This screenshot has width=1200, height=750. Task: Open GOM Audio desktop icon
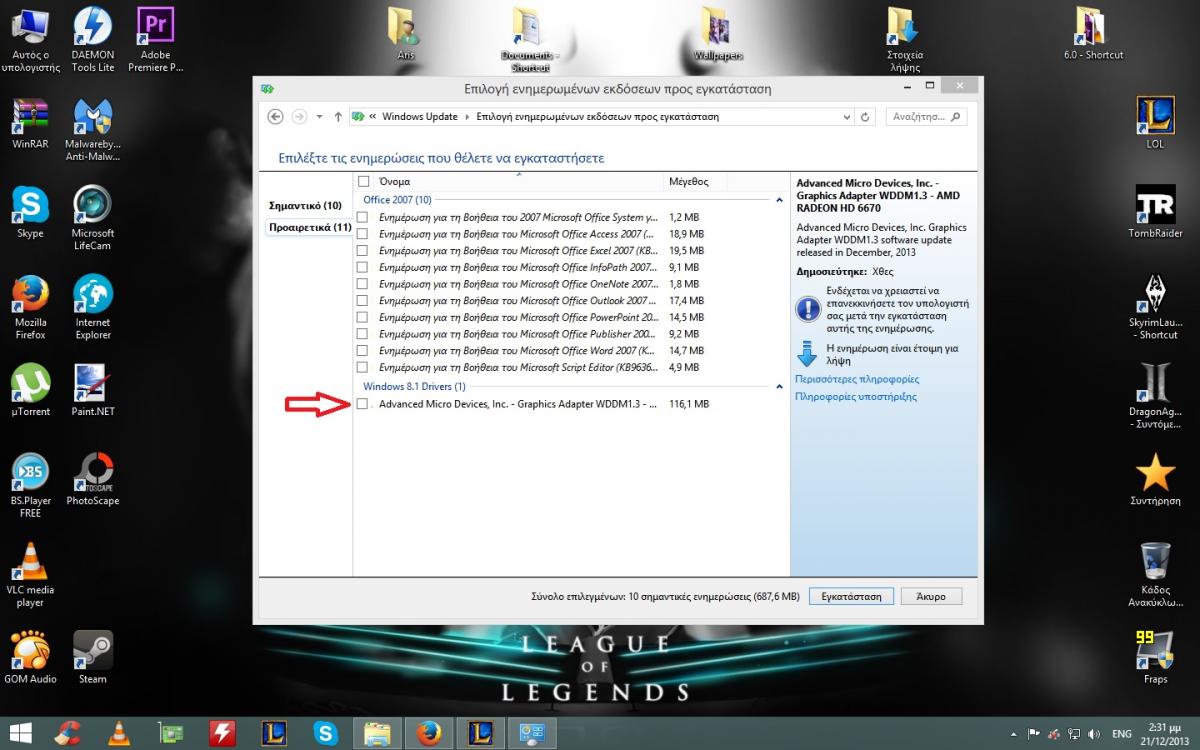pos(30,658)
